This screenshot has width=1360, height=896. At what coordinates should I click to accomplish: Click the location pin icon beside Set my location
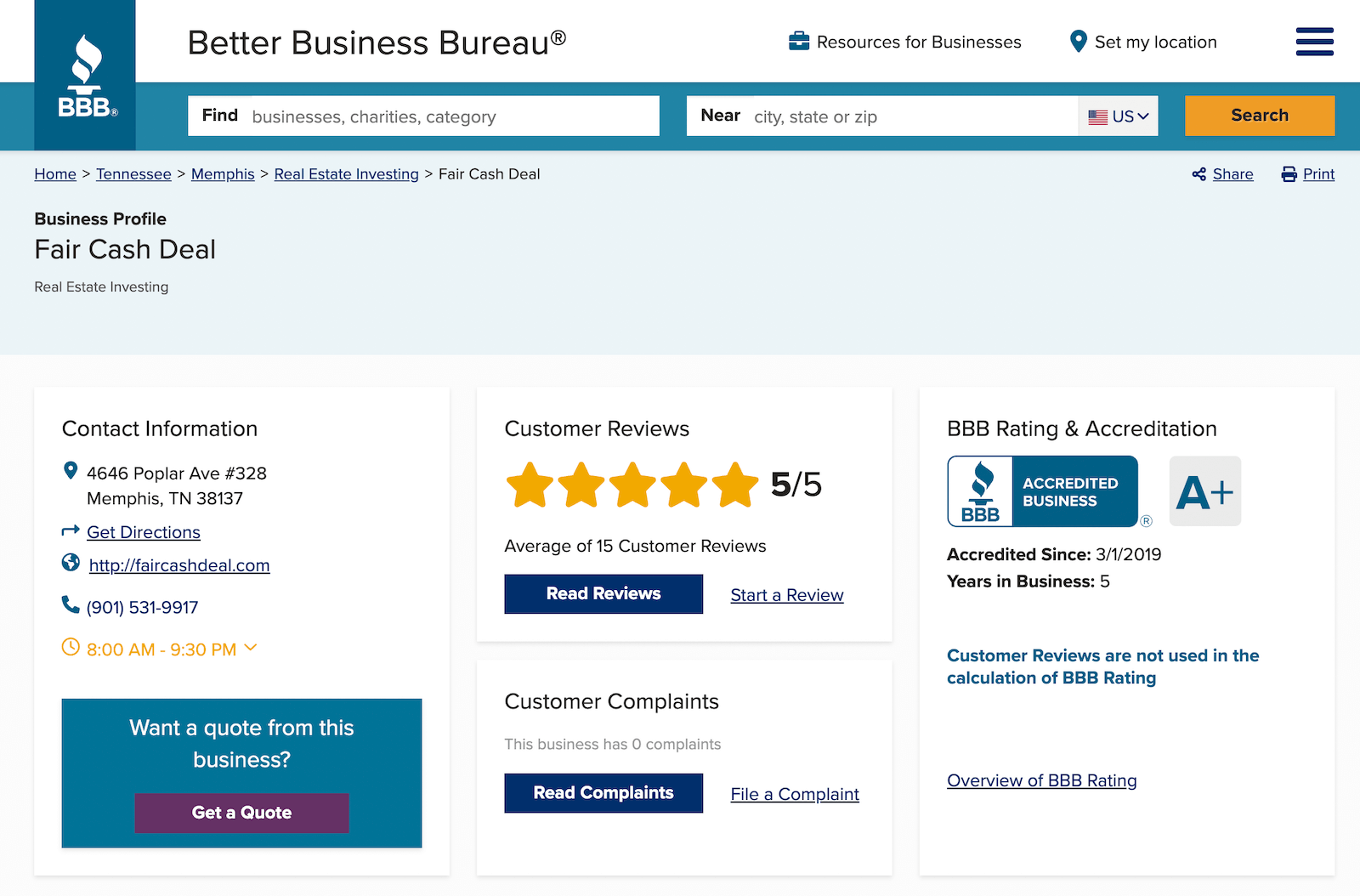[x=1078, y=41]
